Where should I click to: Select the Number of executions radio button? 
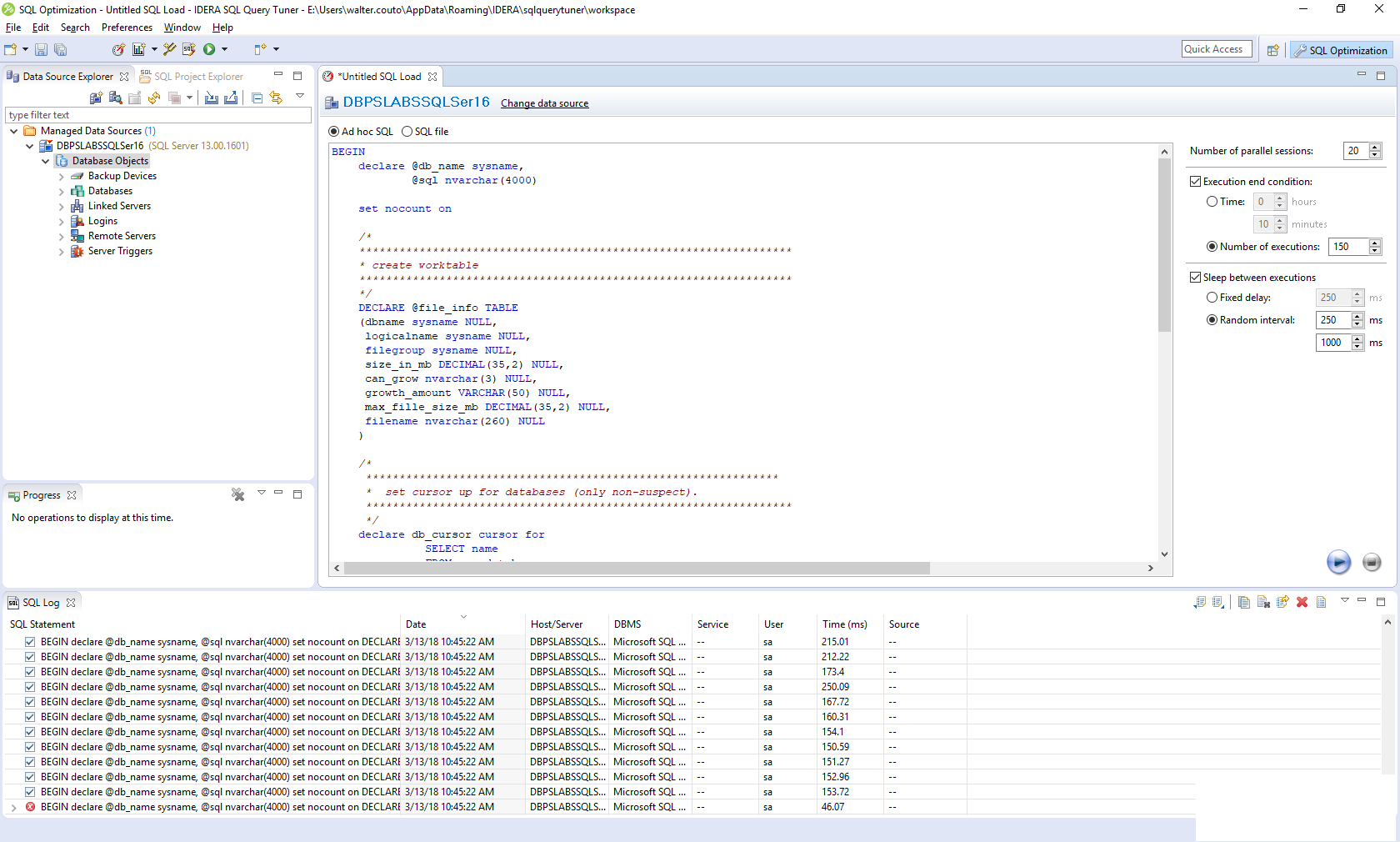tap(1212, 247)
